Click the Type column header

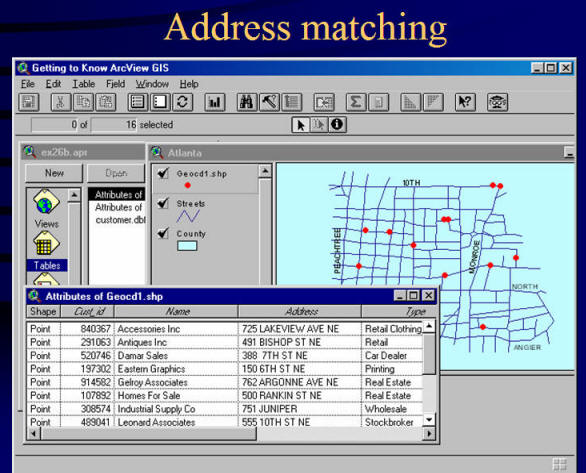click(x=398, y=311)
